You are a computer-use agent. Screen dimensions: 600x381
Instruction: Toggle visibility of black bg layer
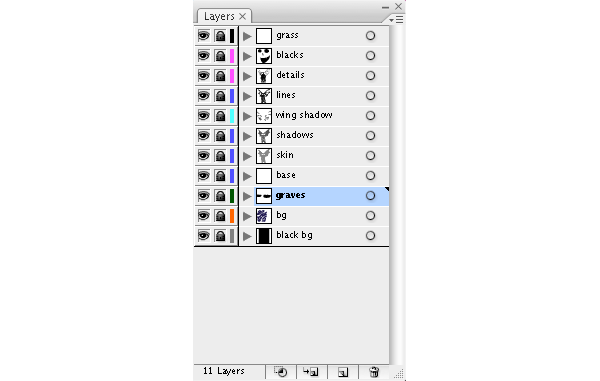click(204, 236)
